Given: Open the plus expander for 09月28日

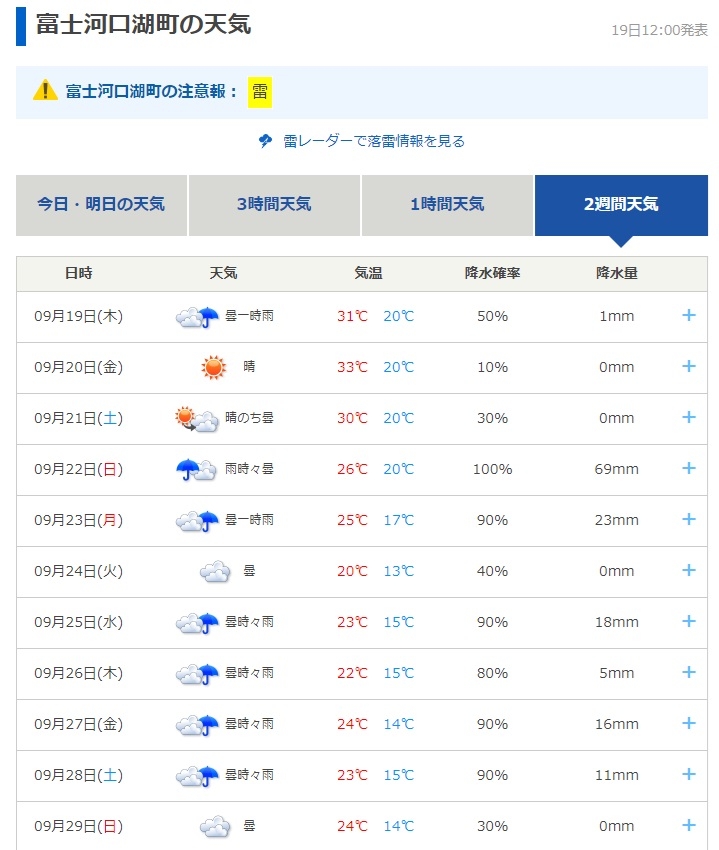Looking at the screenshot, I should [x=688, y=774].
